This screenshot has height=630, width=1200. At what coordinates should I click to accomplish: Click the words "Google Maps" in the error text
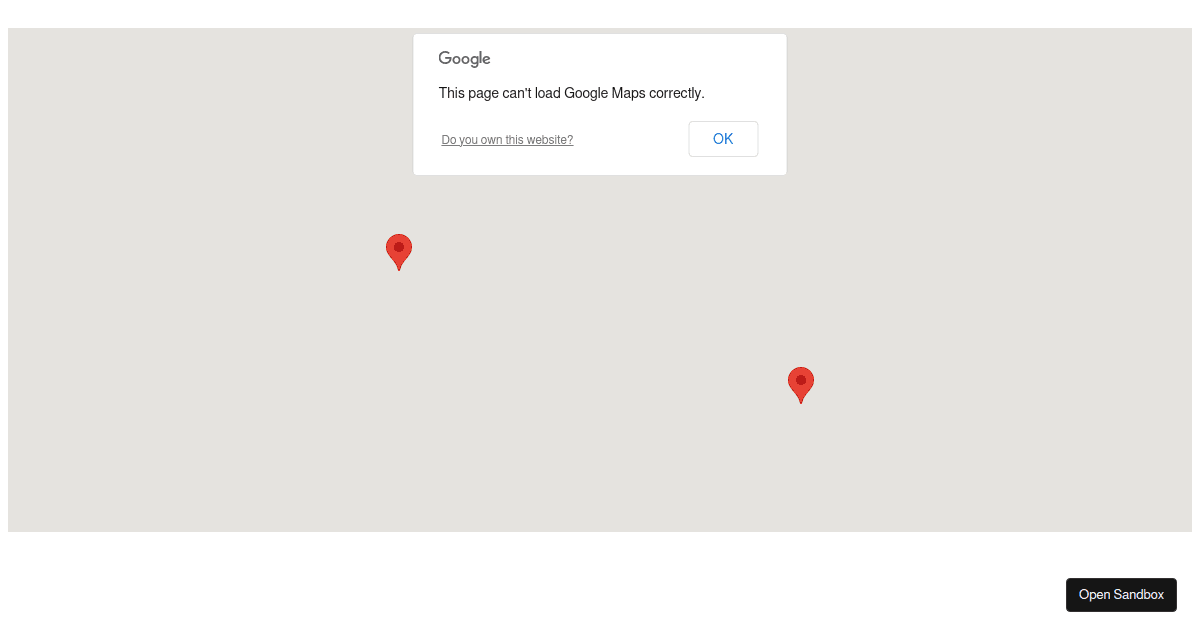tap(604, 93)
